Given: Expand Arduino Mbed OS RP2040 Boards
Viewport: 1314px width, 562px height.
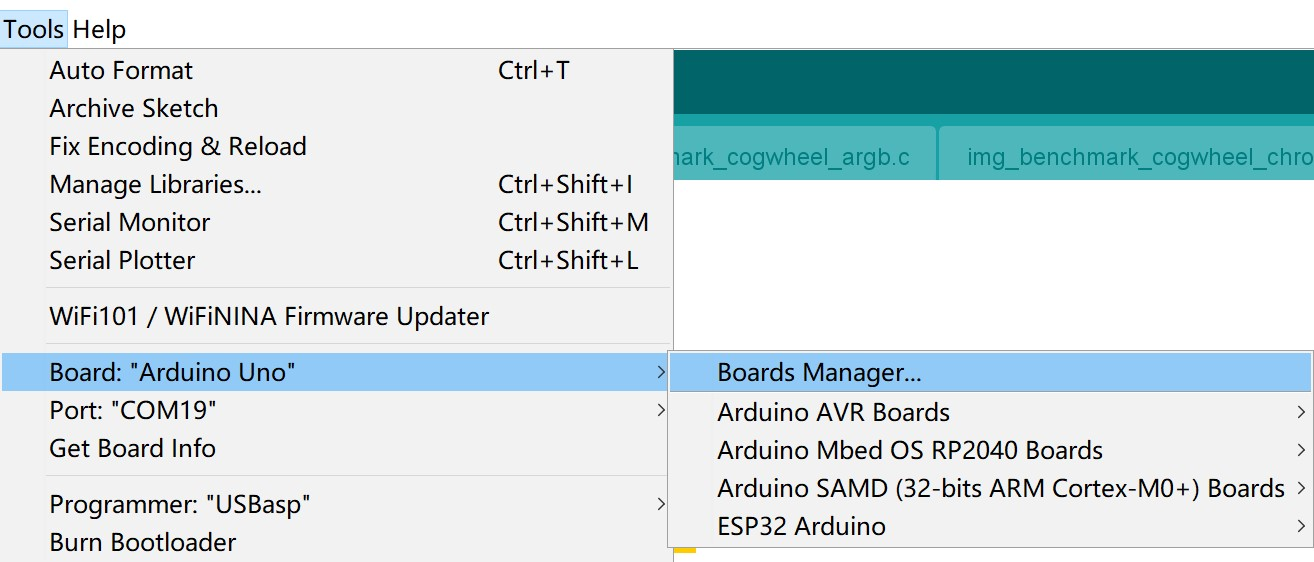Looking at the screenshot, I should [990, 450].
